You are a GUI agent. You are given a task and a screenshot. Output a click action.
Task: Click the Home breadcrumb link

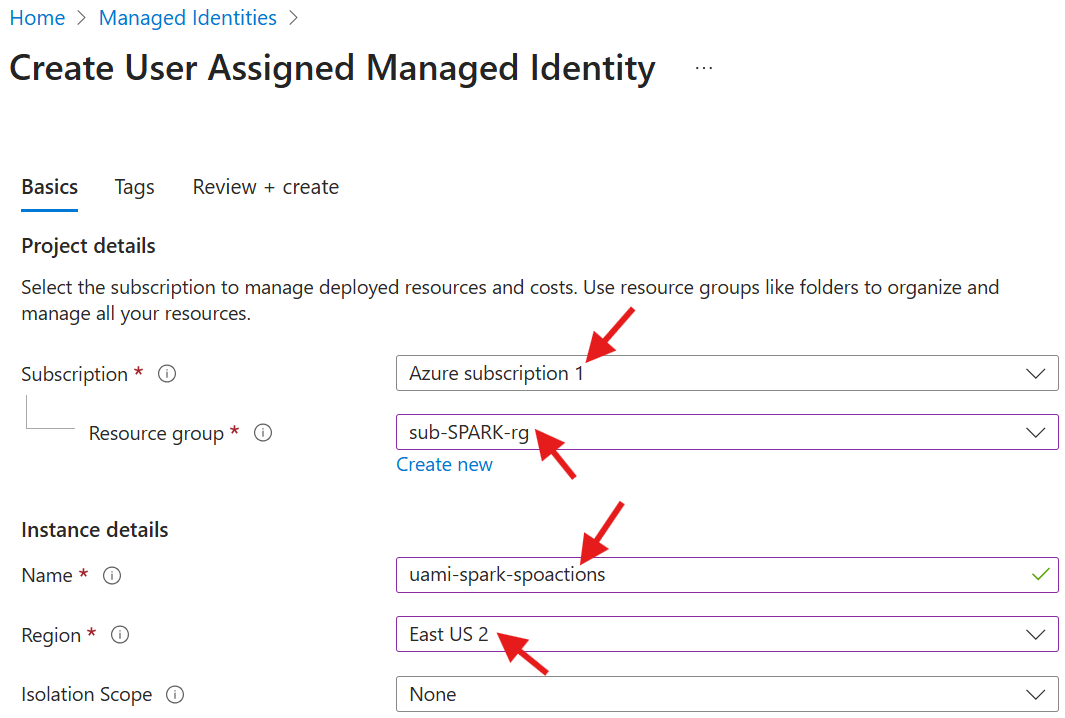pyautogui.click(x=37, y=18)
